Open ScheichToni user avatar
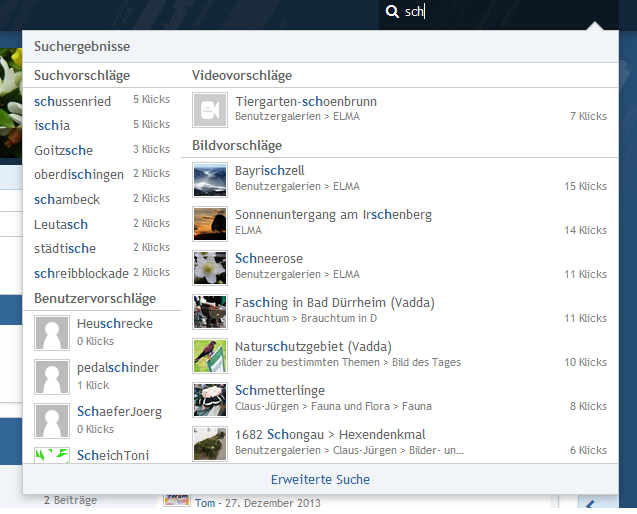The height and width of the screenshot is (514, 637). (x=52, y=455)
